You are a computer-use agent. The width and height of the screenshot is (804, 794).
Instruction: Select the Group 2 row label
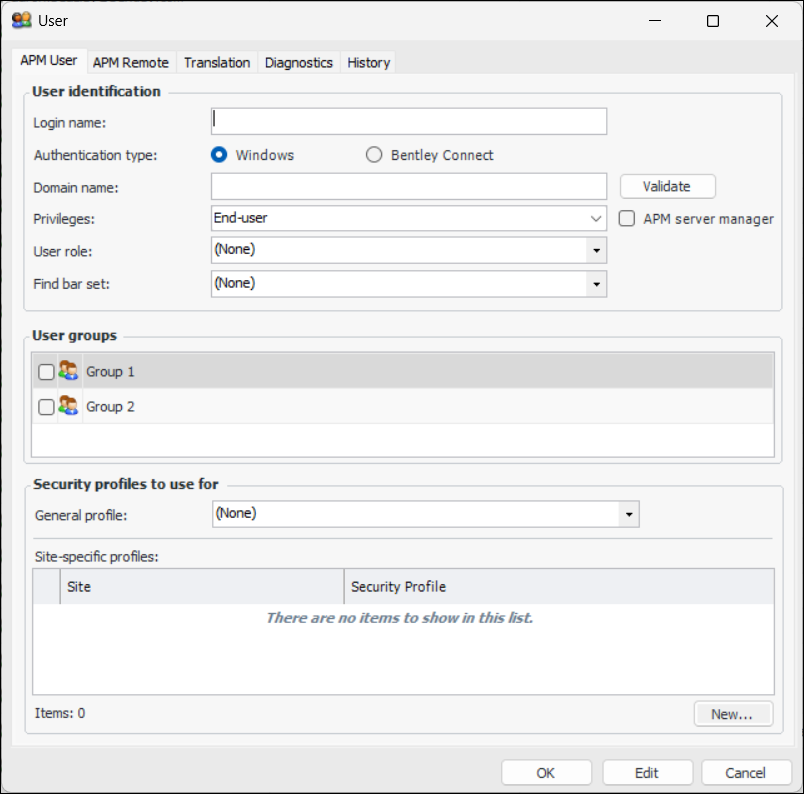click(110, 407)
